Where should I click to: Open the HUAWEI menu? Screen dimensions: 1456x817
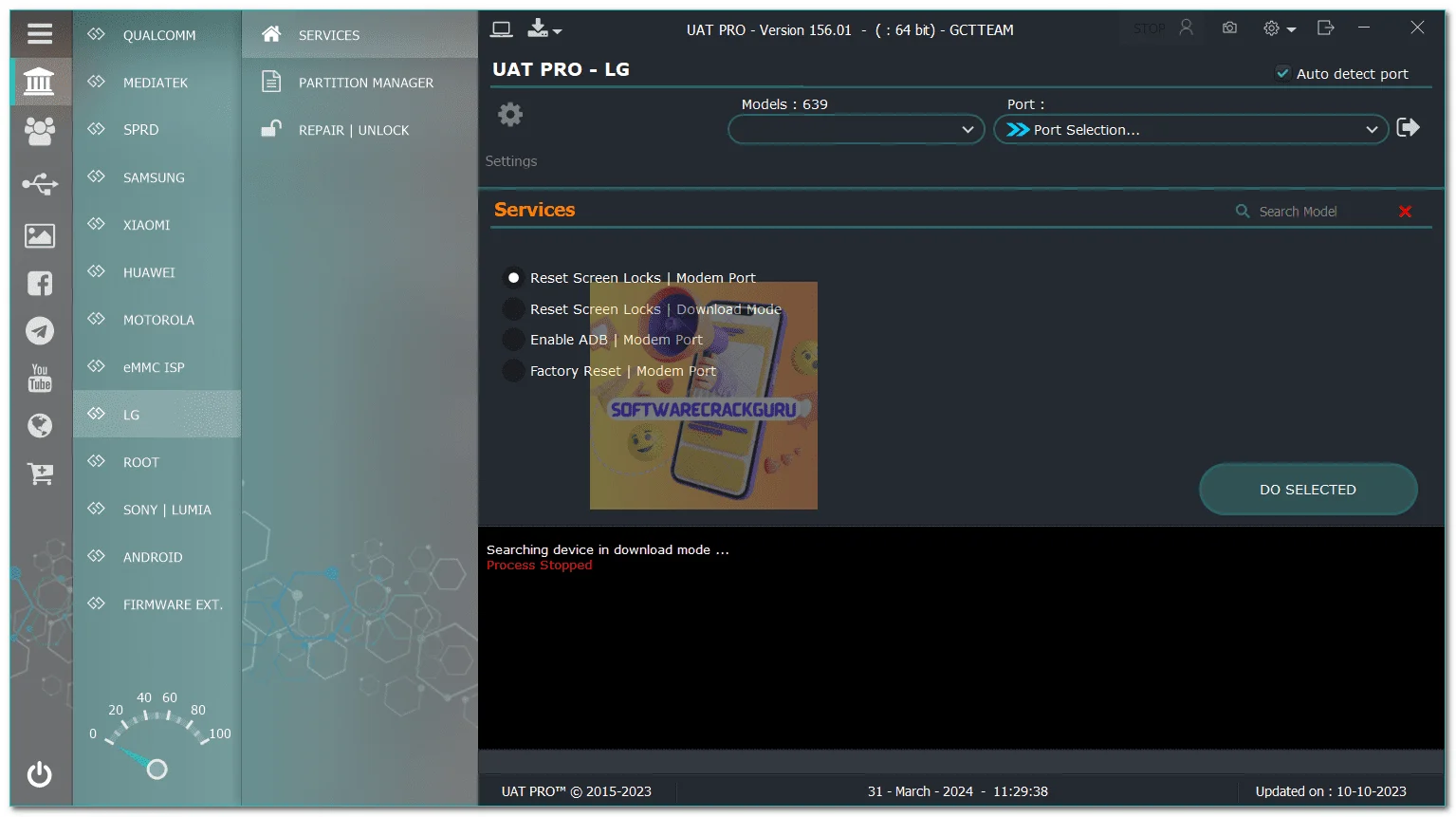click(157, 272)
